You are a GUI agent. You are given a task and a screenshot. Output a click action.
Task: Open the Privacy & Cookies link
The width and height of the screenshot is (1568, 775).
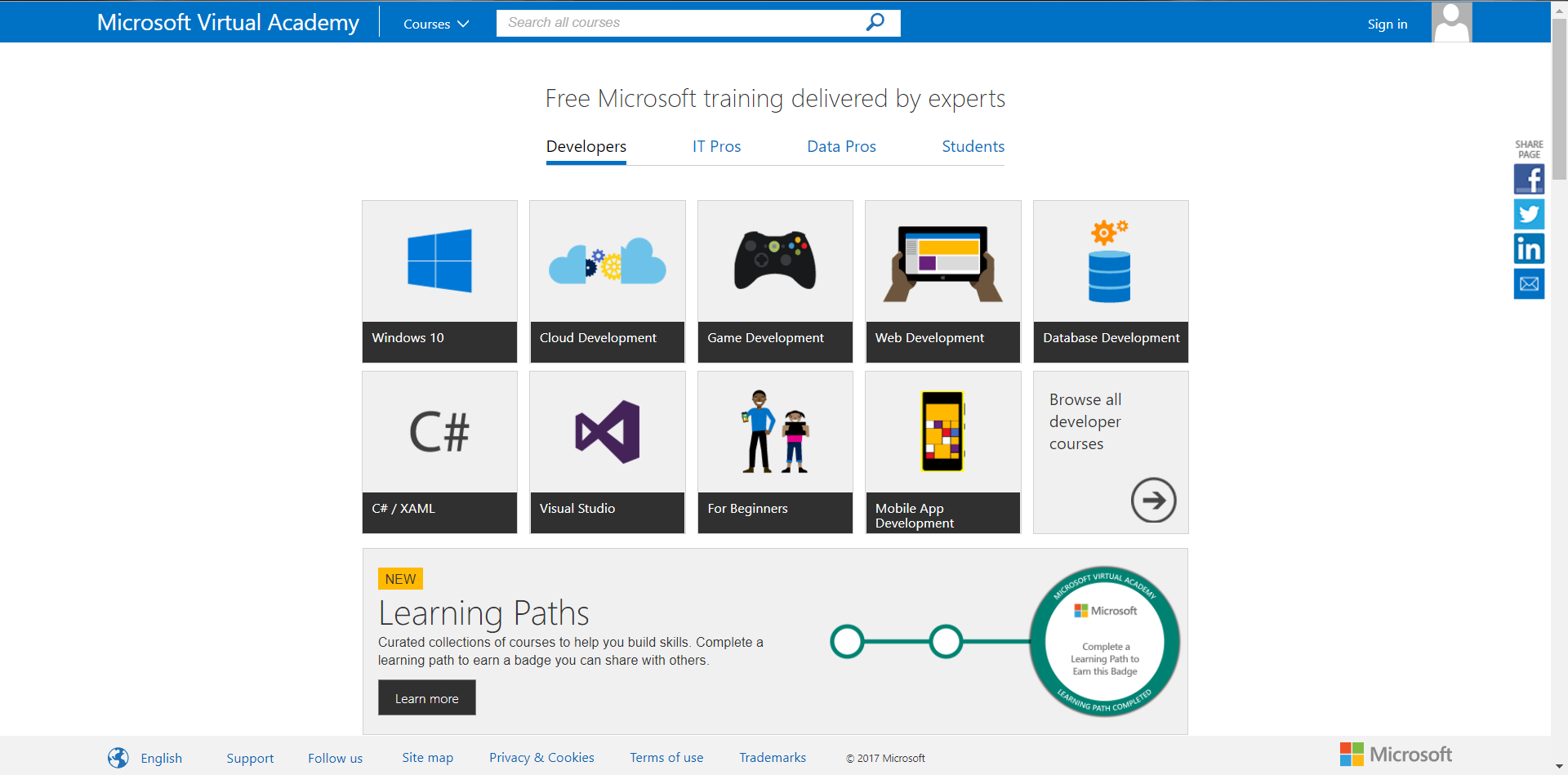tap(541, 758)
